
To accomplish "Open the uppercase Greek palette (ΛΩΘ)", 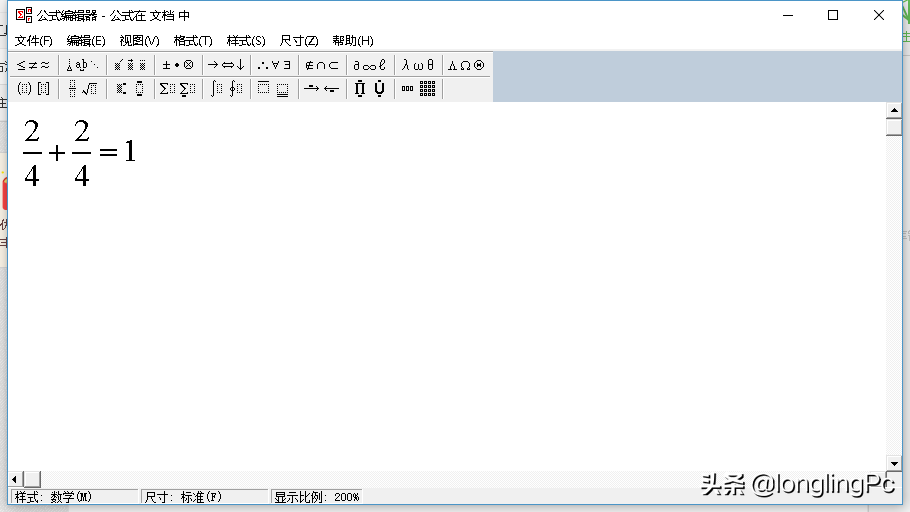I will tap(466, 65).
